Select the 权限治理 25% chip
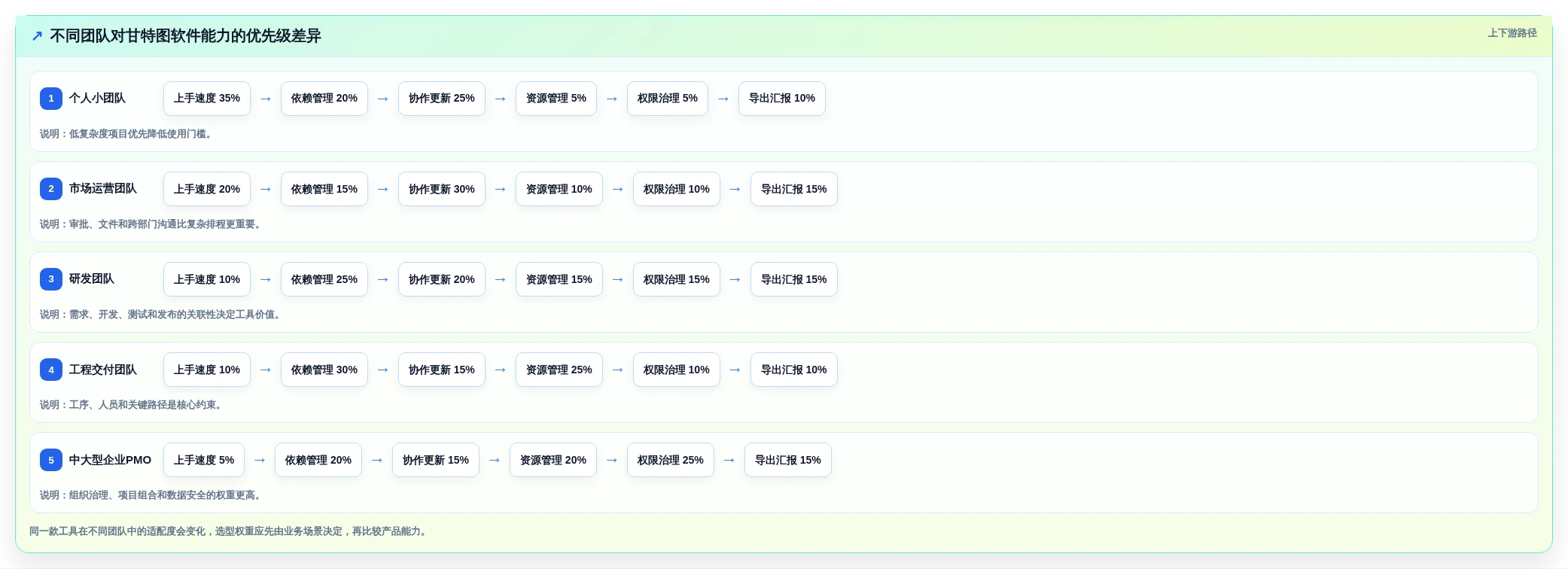The height and width of the screenshot is (569, 1568). (671, 460)
